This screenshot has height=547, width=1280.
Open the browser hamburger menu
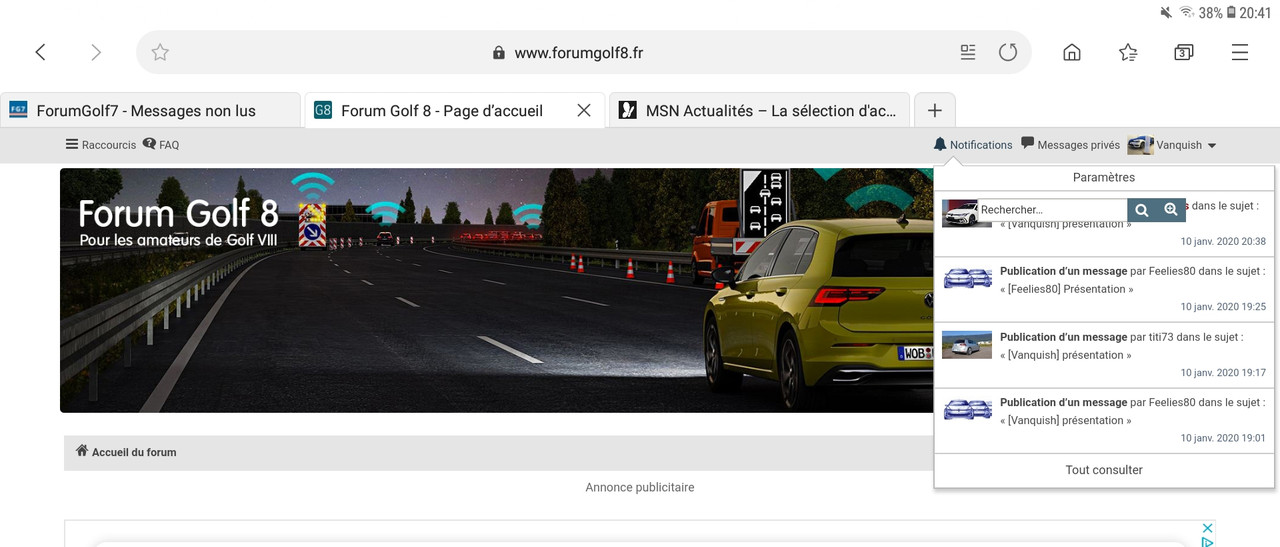pos(1240,52)
